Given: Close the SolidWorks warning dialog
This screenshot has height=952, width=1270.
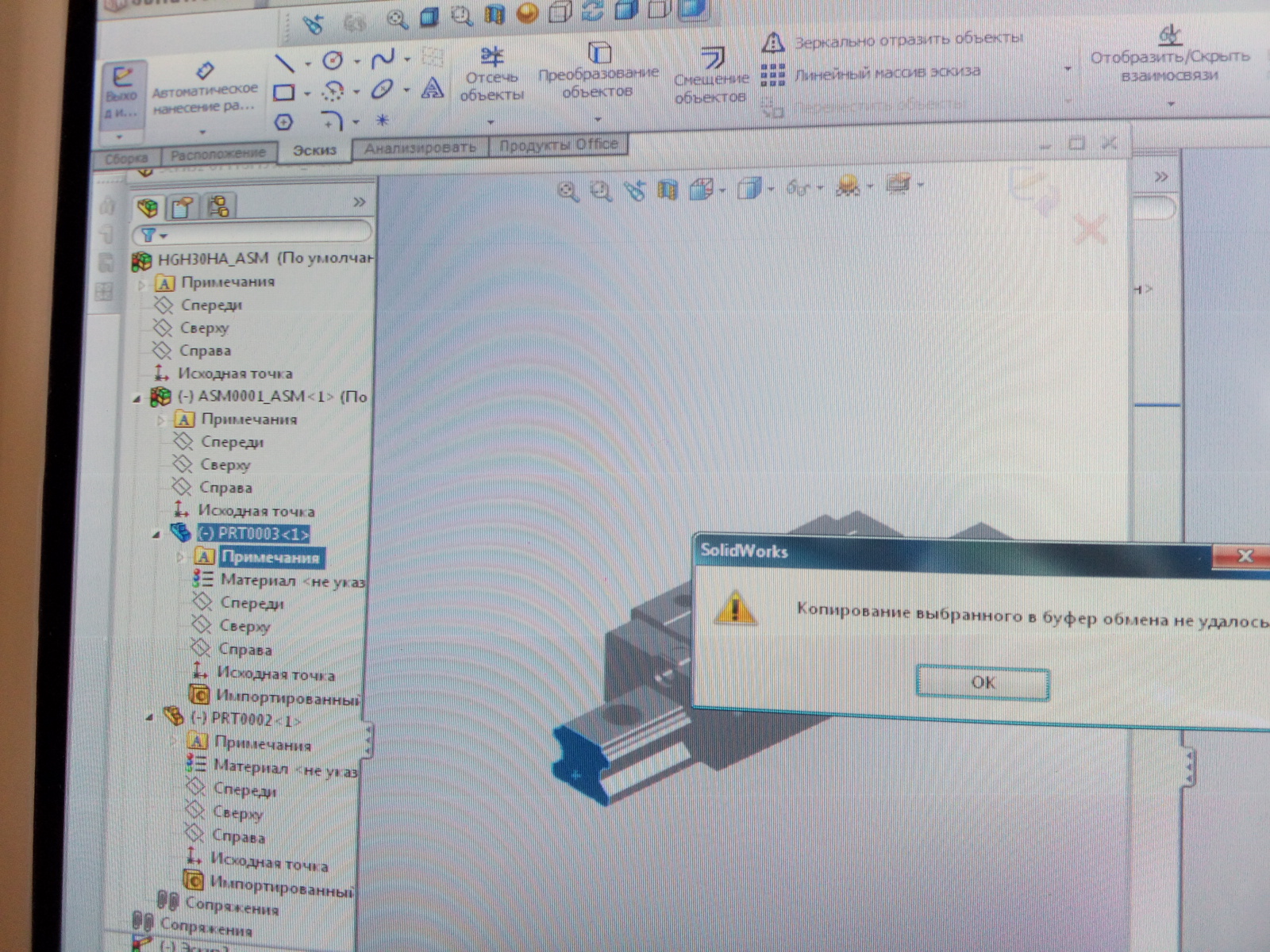Looking at the screenshot, I should (1244, 556).
